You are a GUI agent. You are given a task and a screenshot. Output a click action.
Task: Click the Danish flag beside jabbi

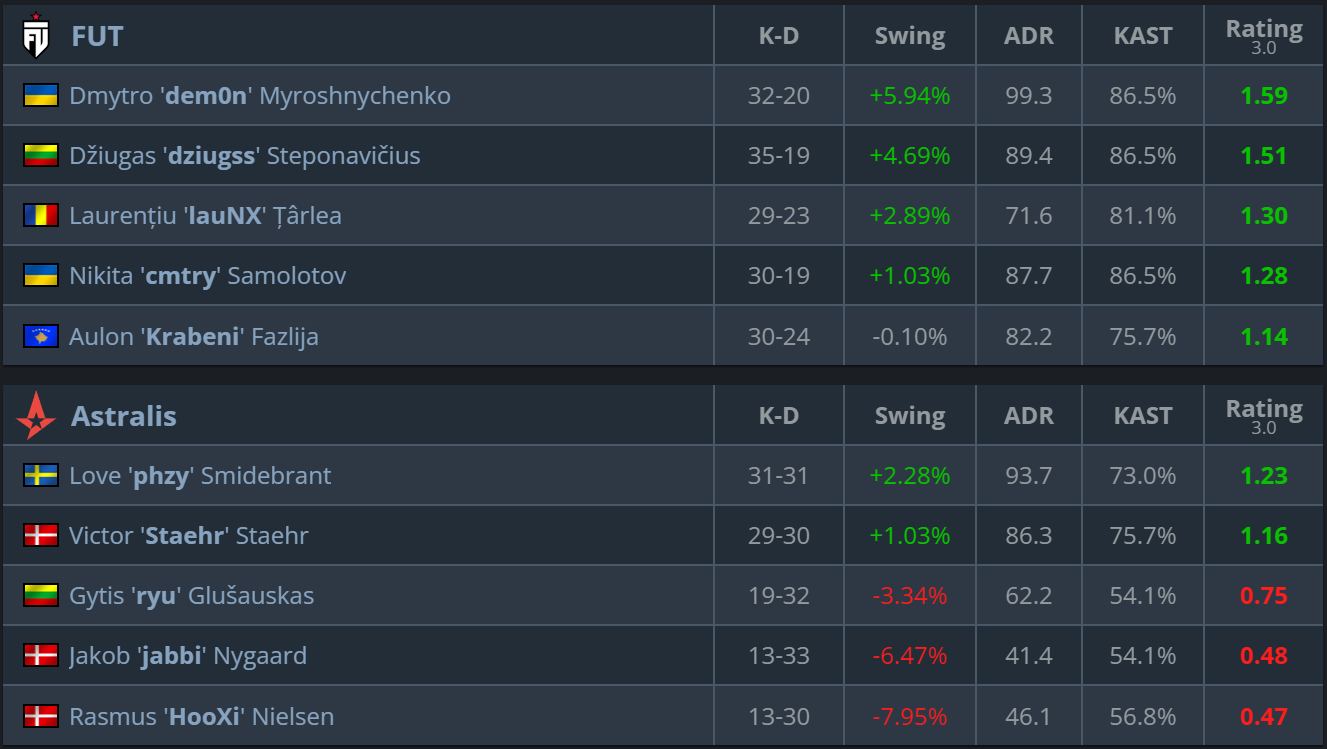click(x=41, y=656)
